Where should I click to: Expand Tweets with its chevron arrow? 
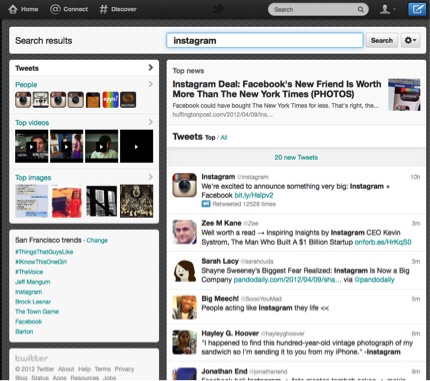[x=151, y=68]
